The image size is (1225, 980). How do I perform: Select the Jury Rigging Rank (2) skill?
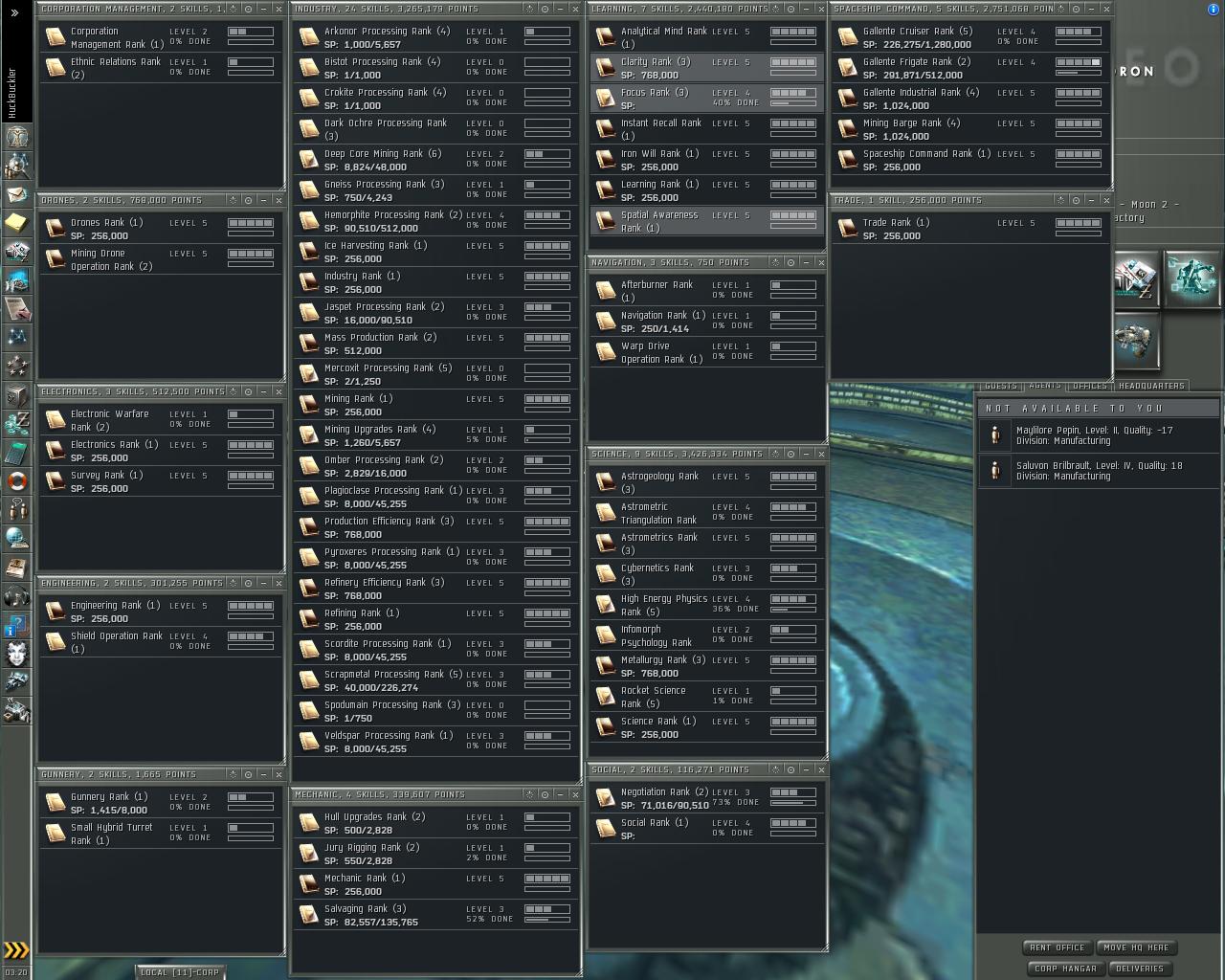(x=435, y=854)
